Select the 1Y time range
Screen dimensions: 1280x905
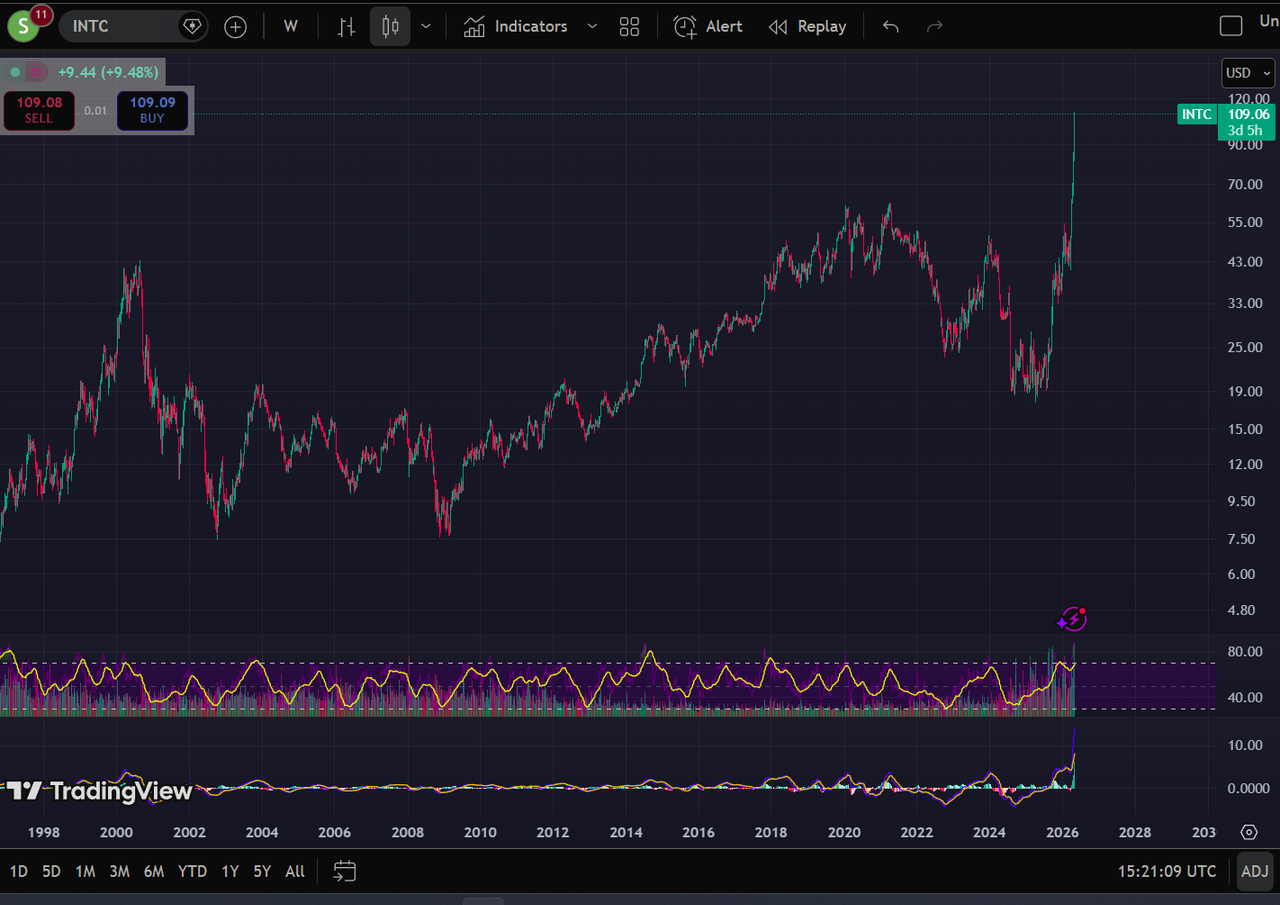[230, 871]
